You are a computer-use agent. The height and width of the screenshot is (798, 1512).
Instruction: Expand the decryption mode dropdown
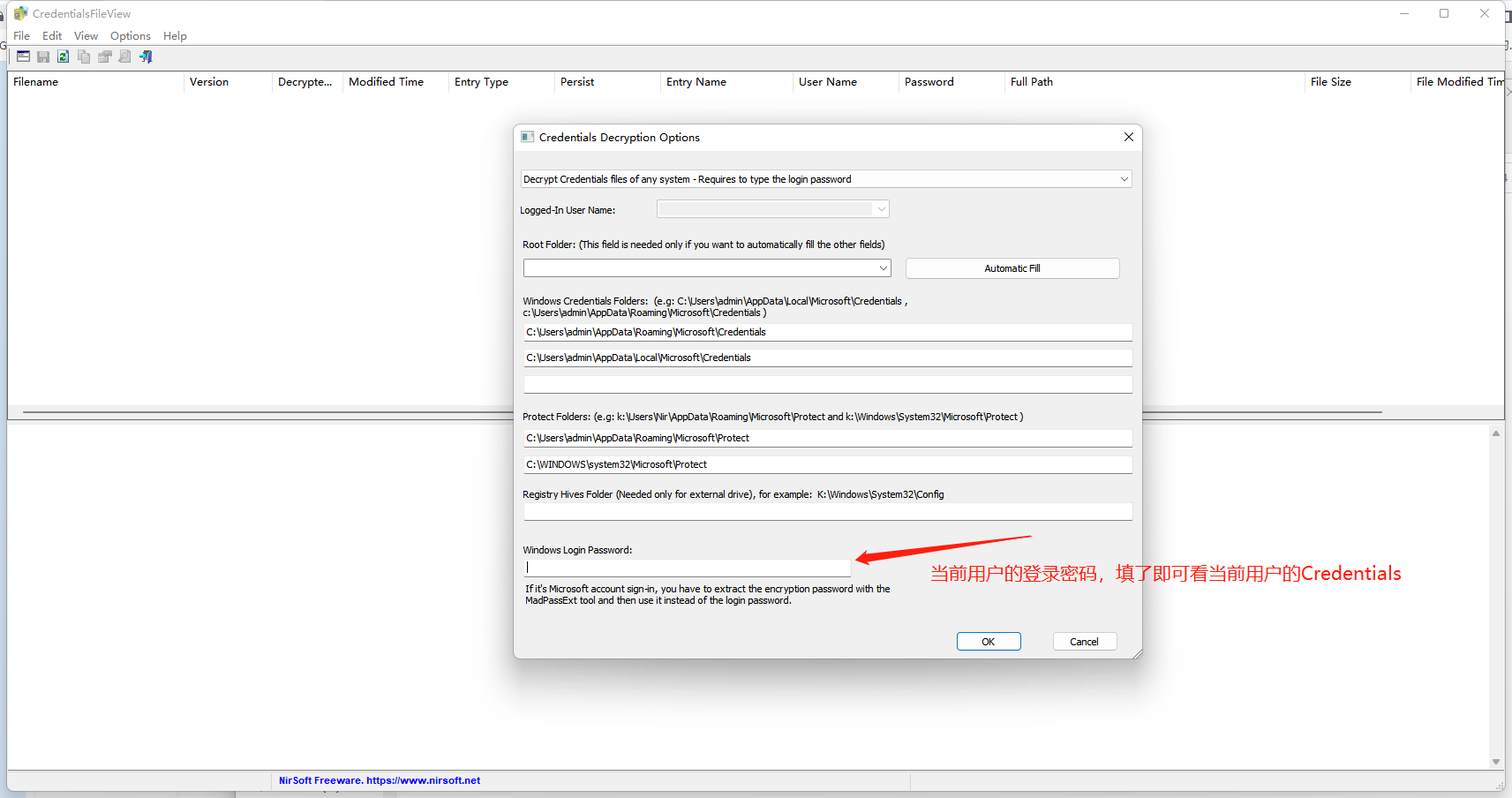click(1124, 179)
